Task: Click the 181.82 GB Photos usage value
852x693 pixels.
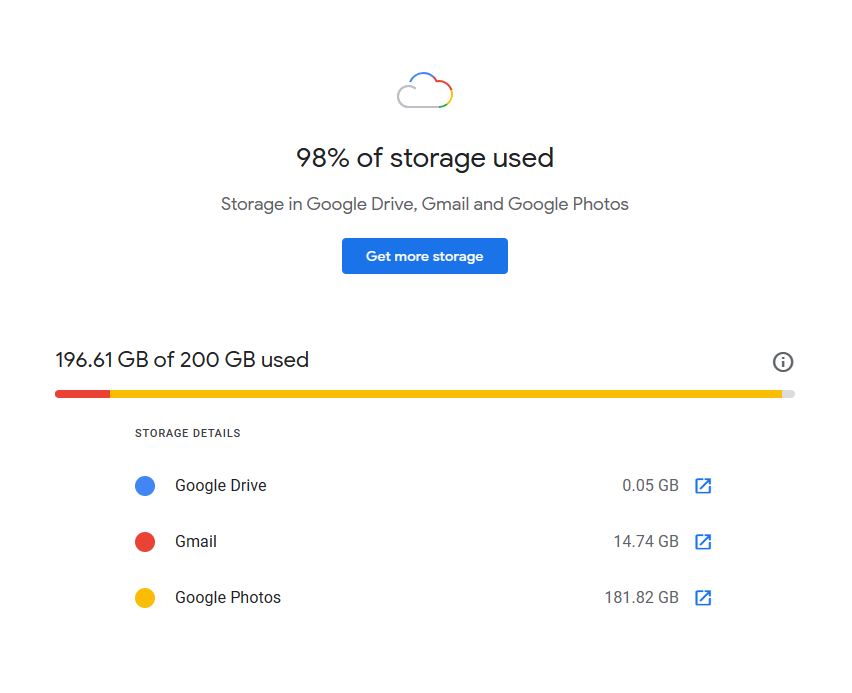Action: coord(641,598)
